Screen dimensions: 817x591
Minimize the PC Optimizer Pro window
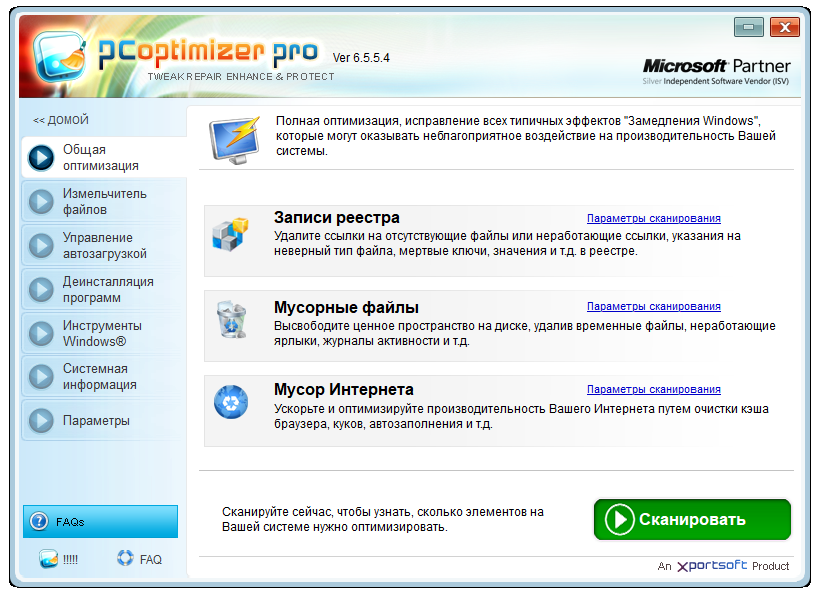pyautogui.click(x=749, y=27)
